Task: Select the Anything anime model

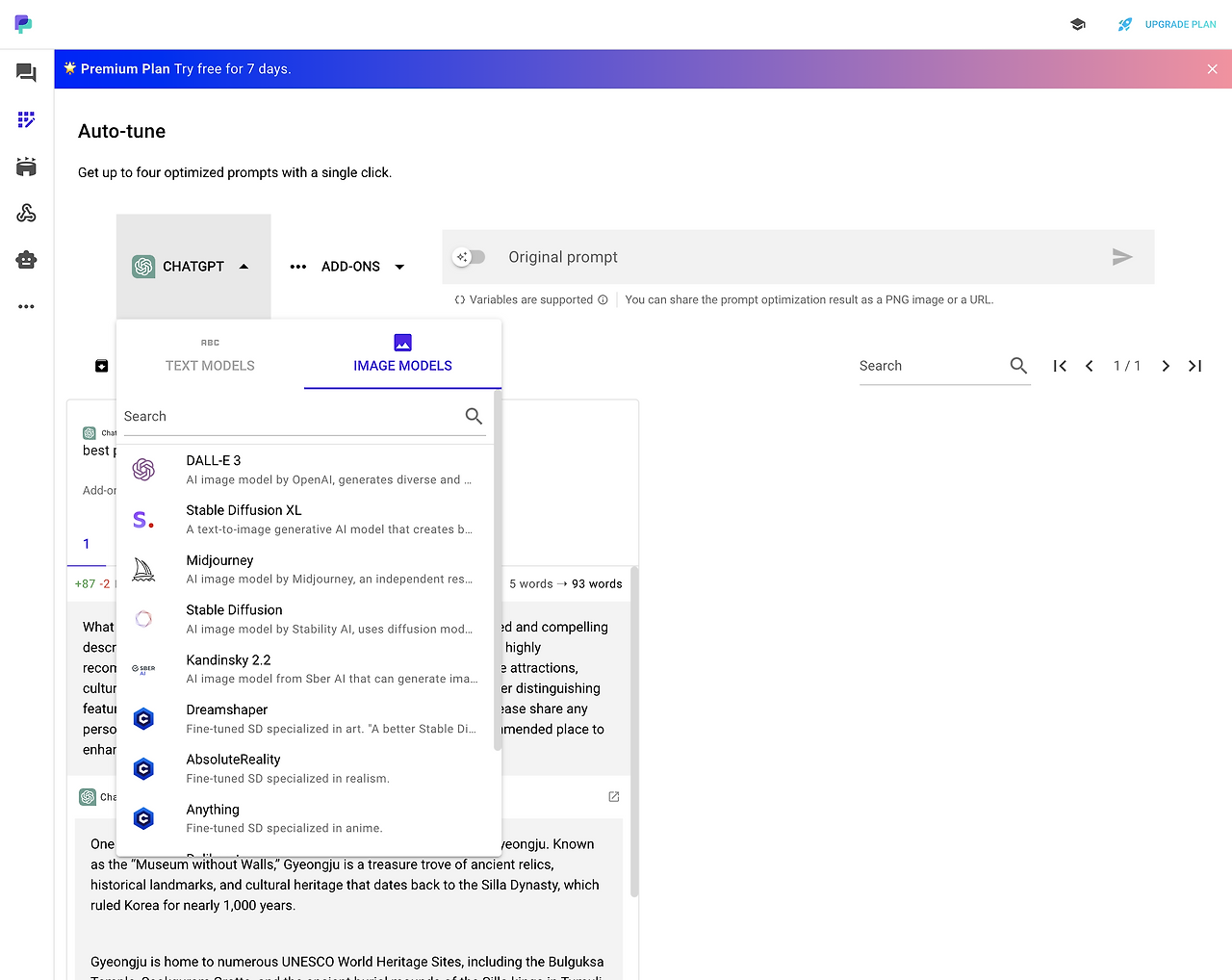Action: point(305,818)
